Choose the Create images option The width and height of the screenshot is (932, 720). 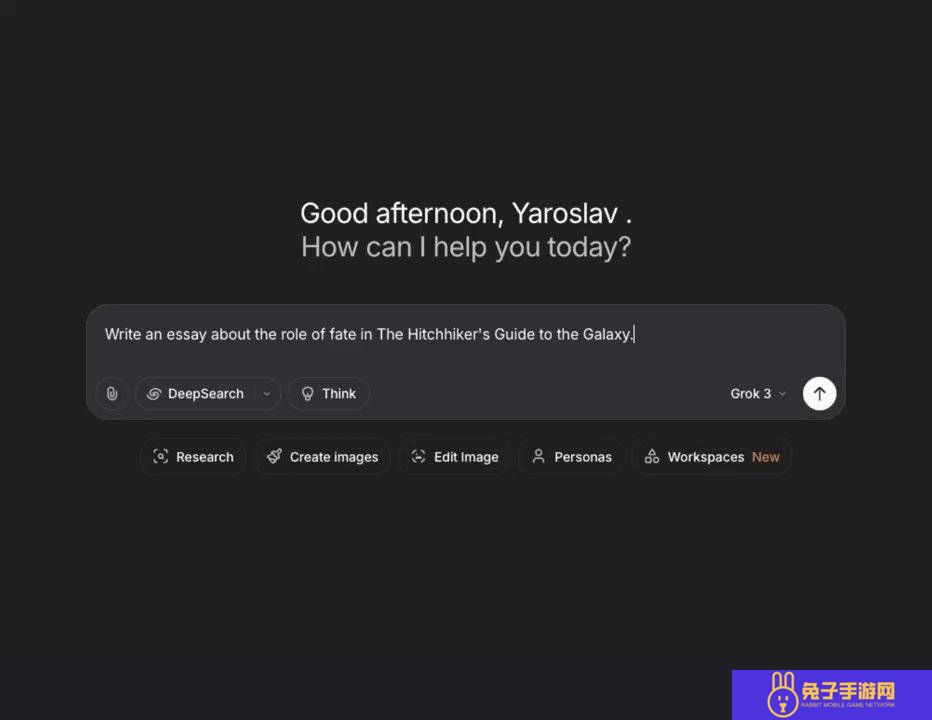click(322, 457)
